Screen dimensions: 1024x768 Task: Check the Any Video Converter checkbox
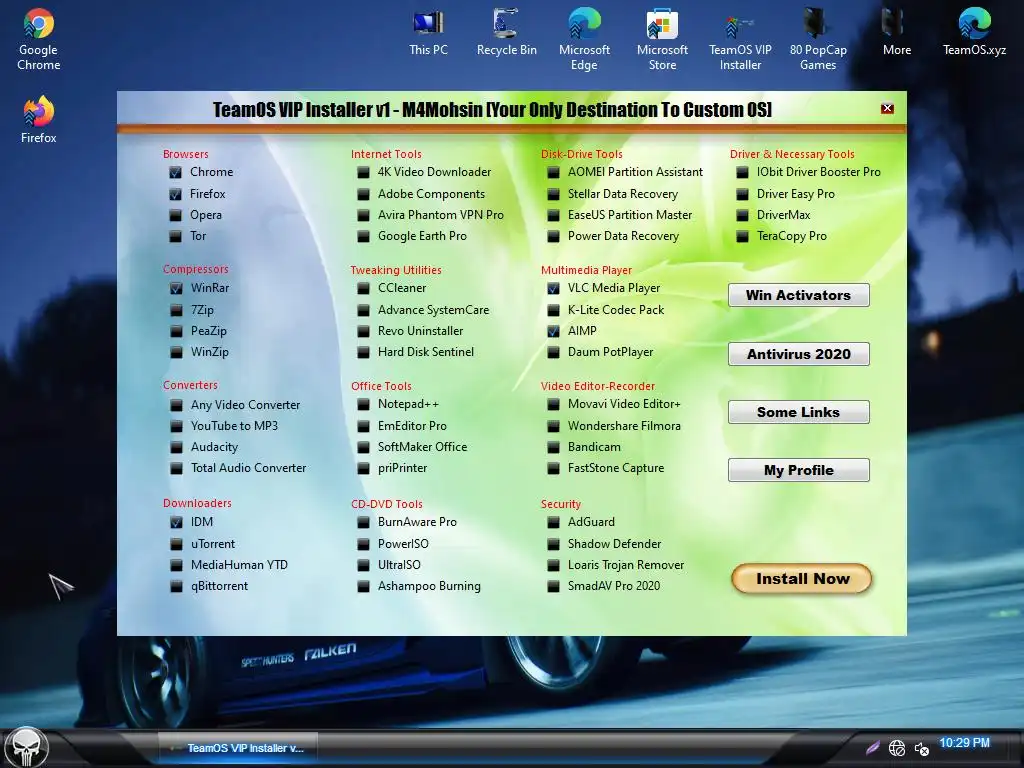pyautogui.click(x=176, y=405)
